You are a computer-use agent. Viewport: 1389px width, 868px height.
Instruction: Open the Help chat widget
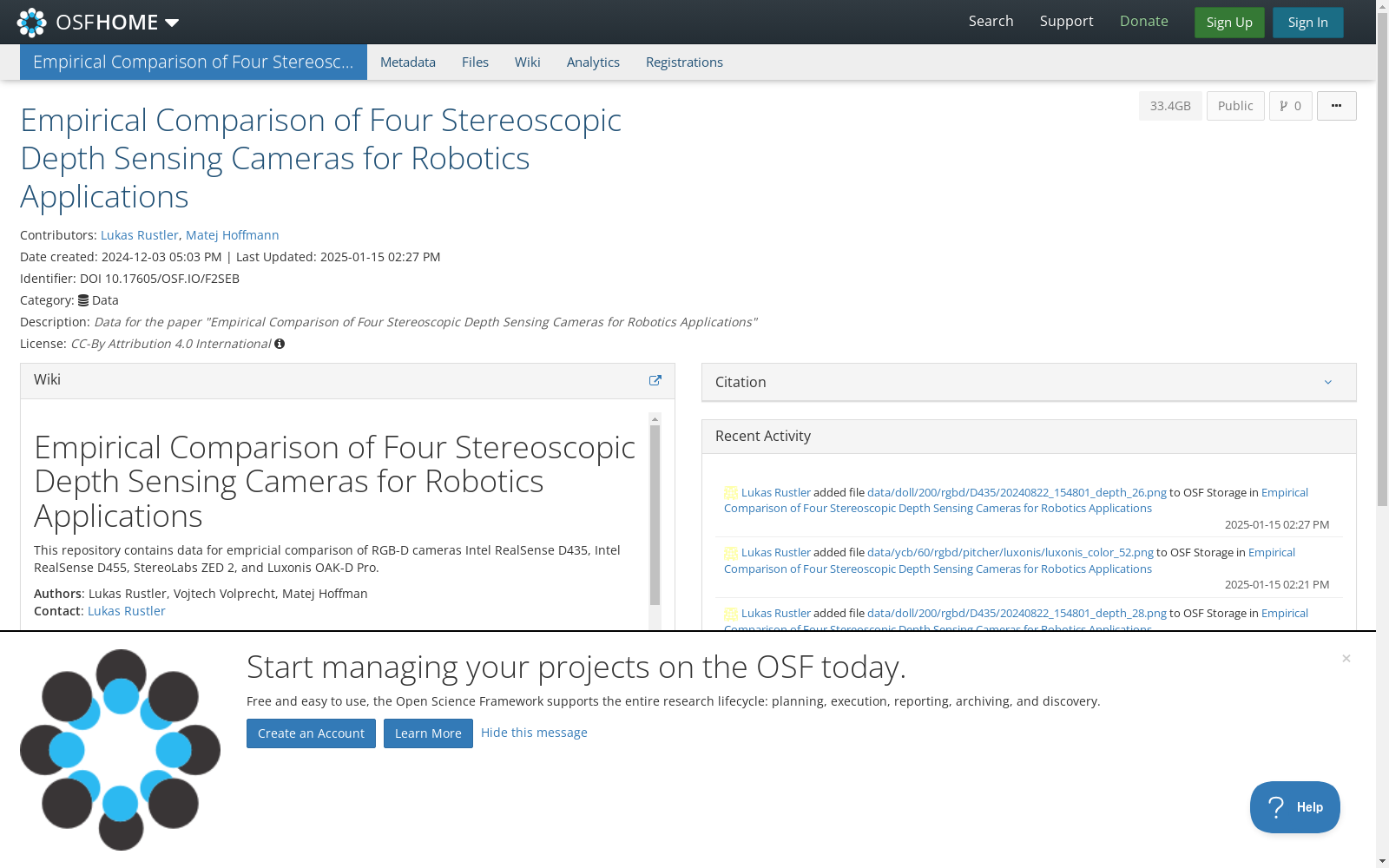tap(1294, 807)
